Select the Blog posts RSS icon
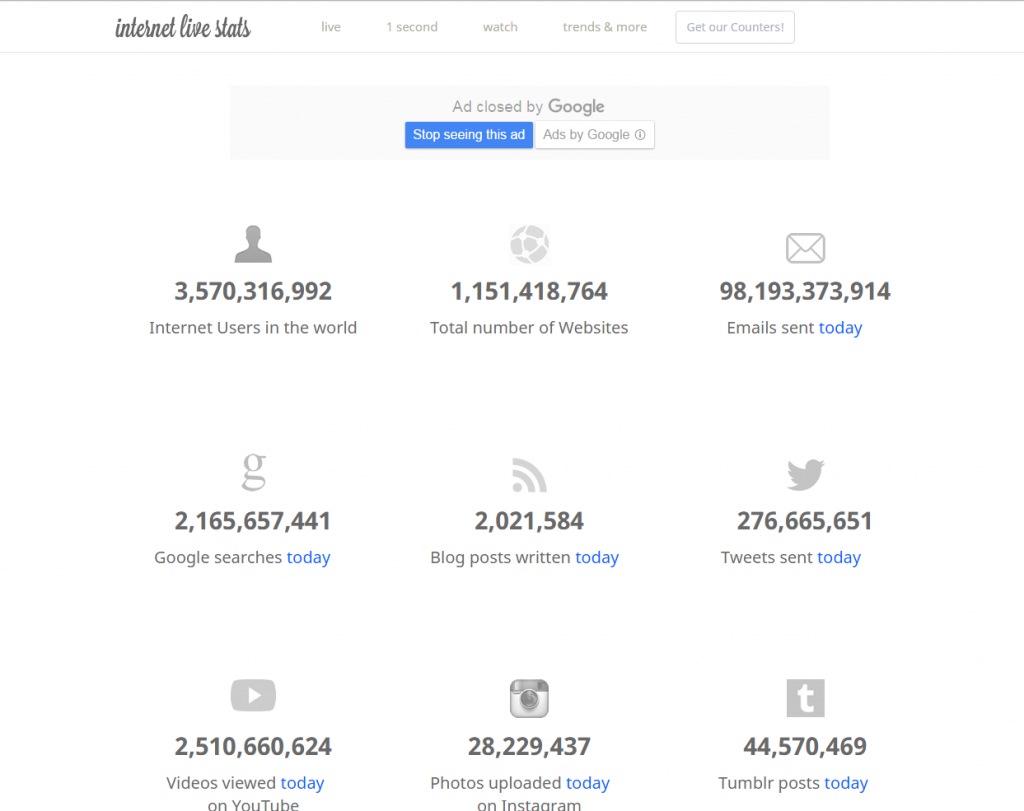 point(529,474)
